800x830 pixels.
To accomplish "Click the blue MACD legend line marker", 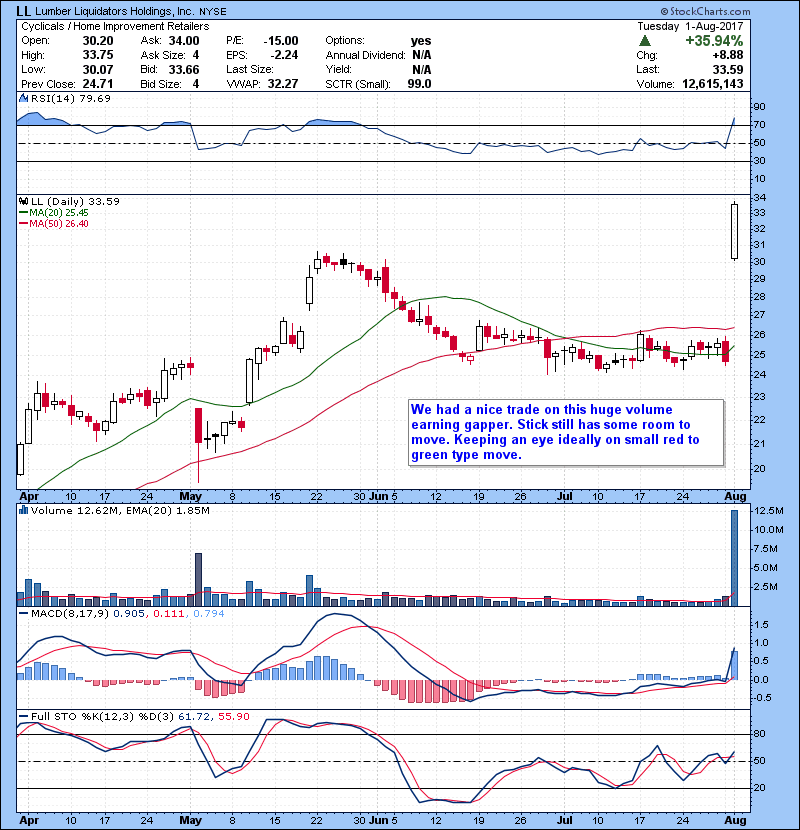I will pyautogui.click(x=23, y=614).
